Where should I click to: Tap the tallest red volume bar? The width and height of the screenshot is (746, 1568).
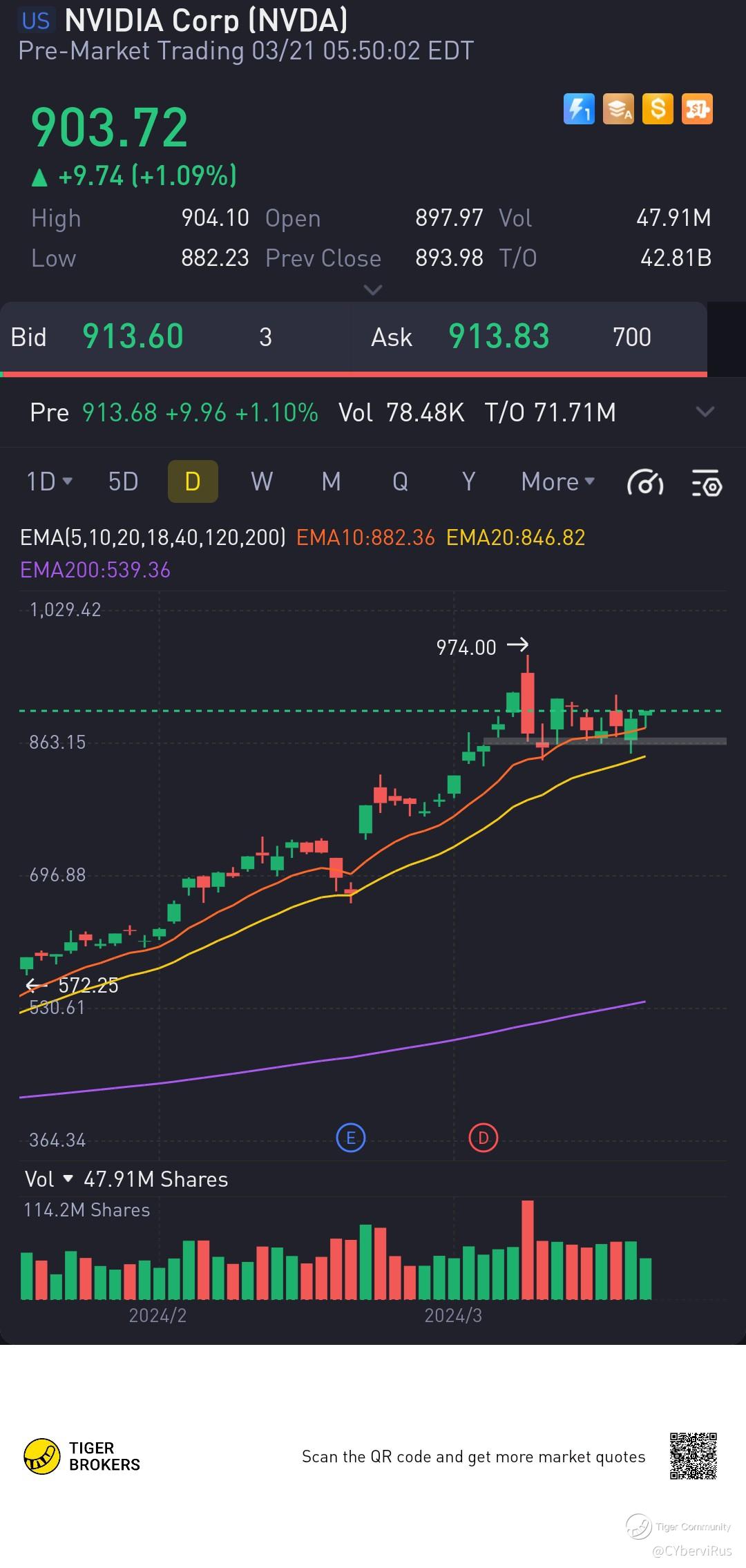coord(528,1250)
